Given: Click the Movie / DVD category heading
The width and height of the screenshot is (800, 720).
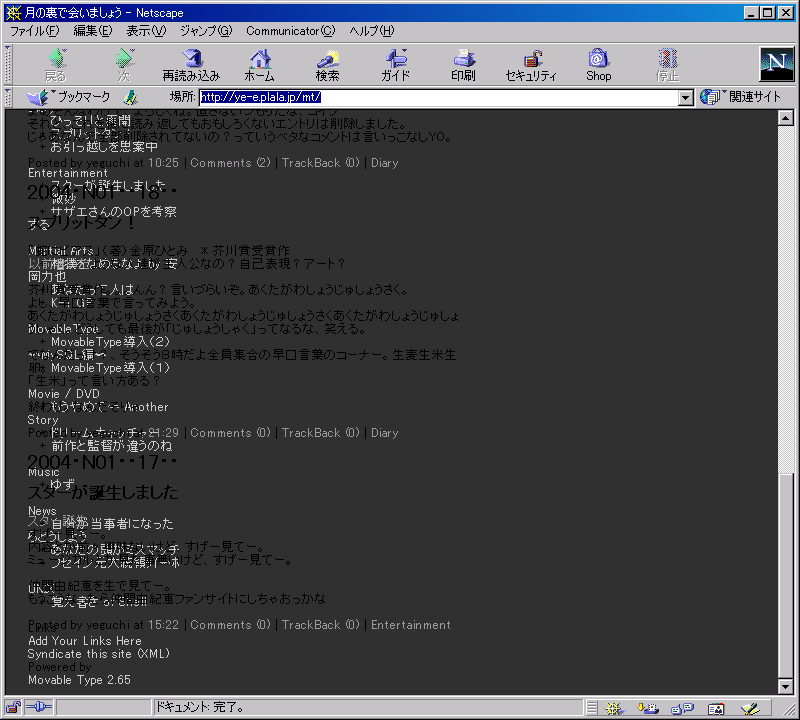Looking at the screenshot, I should 64,394.
